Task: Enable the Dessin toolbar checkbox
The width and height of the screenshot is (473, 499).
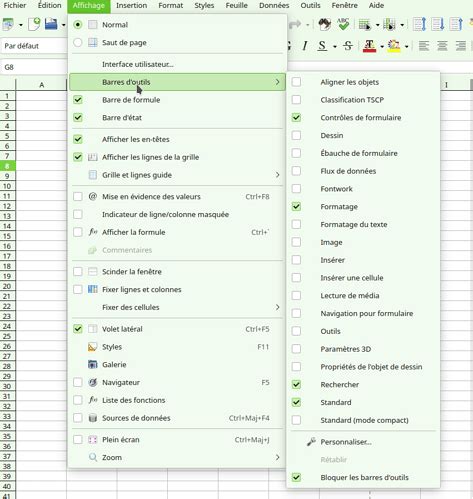Action: [296, 135]
